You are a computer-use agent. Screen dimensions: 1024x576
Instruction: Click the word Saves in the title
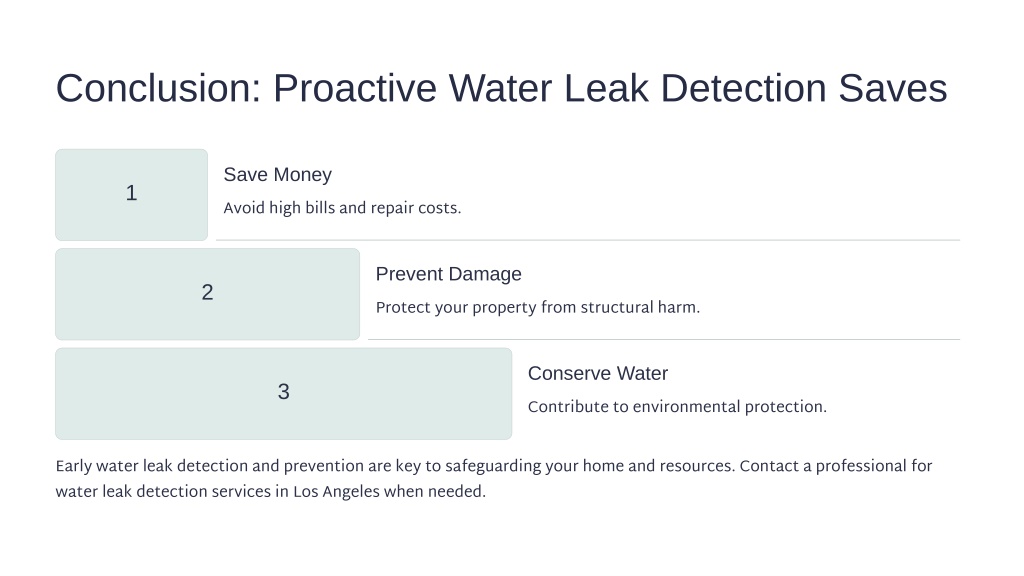(893, 88)
